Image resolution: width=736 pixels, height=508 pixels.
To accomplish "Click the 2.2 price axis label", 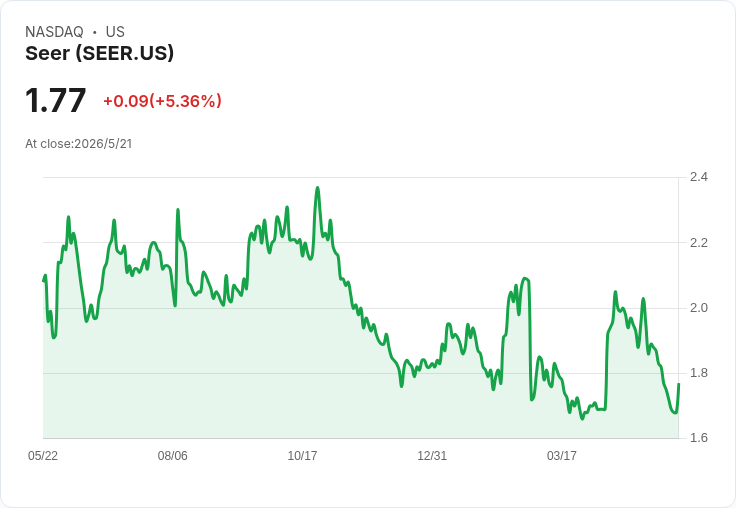I will 698,243.
